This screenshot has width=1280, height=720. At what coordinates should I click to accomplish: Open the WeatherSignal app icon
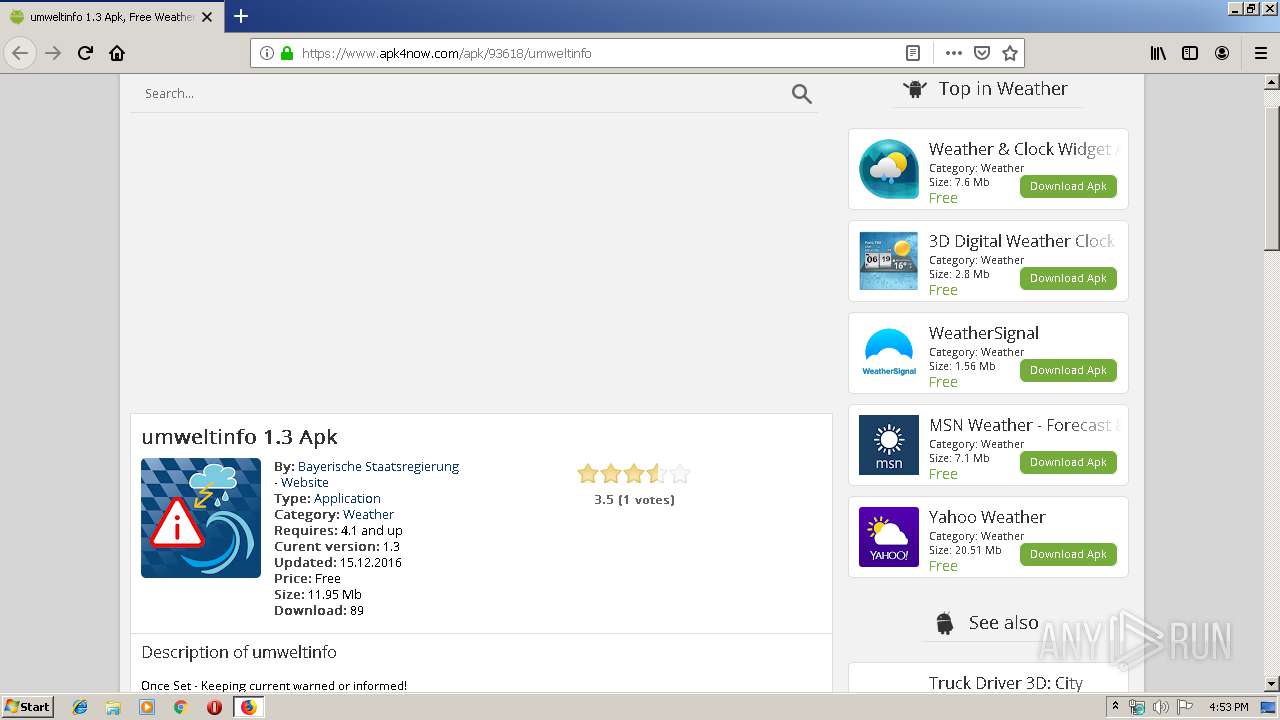click(x=889, y=353)
